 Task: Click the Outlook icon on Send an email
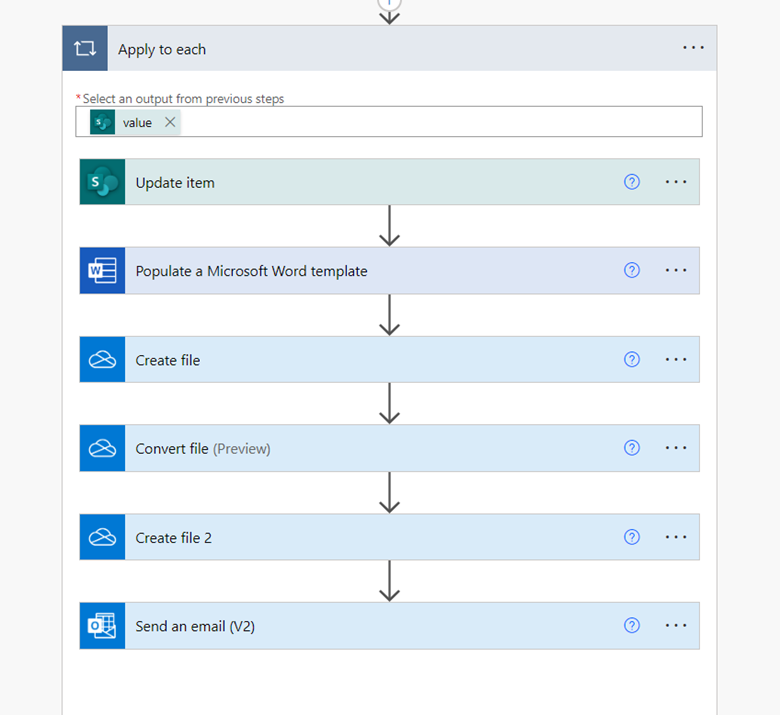pyautogui.click(x=102, y=625)
